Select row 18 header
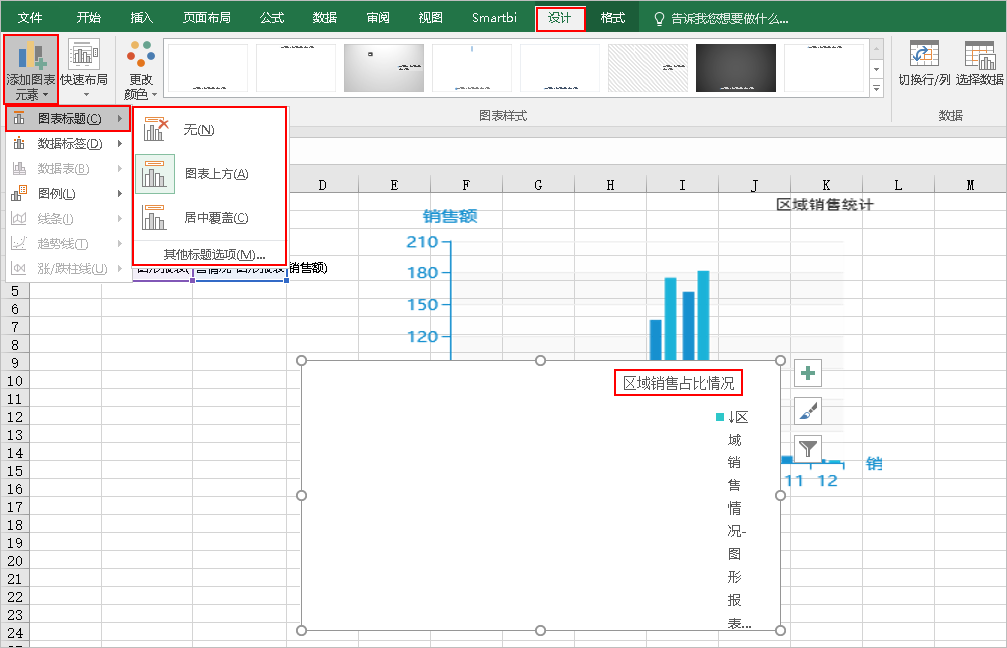The width and height of the screenshot is (1007, 648). (15, 525)
